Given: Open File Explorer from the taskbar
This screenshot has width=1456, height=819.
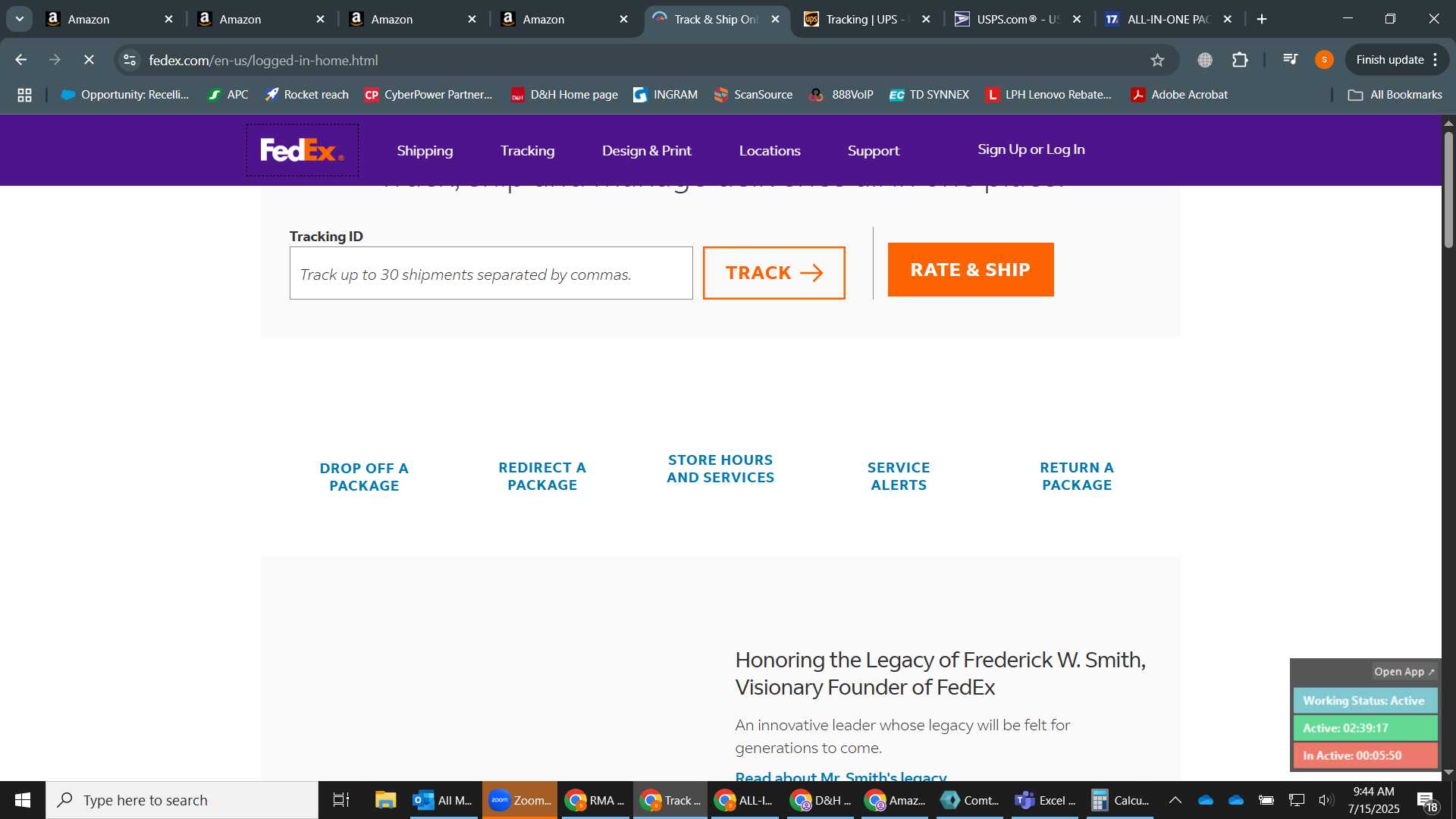Looking at the screenshot, I should tap(385, 800).
